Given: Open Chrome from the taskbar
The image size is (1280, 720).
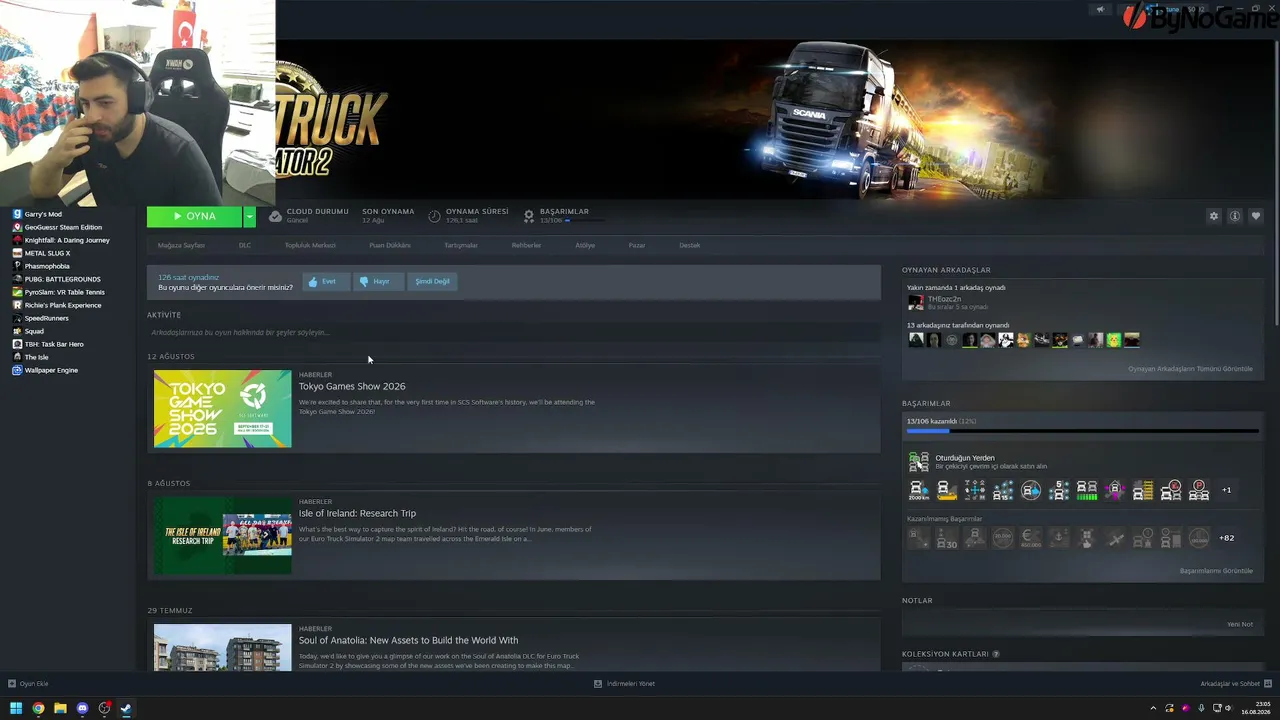Looking at the screenshot, I should point(38,708).
